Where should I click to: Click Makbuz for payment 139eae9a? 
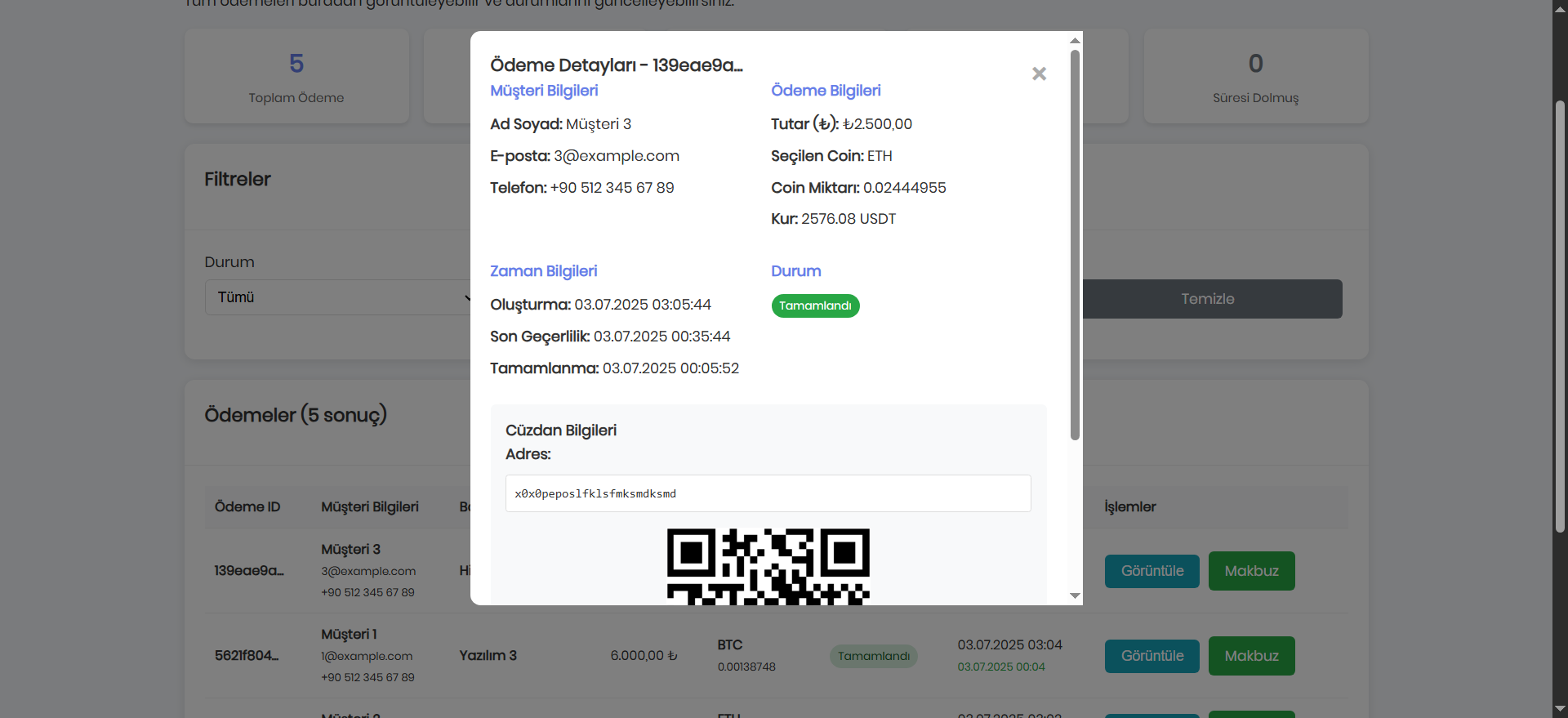[x=1251, y=571]
